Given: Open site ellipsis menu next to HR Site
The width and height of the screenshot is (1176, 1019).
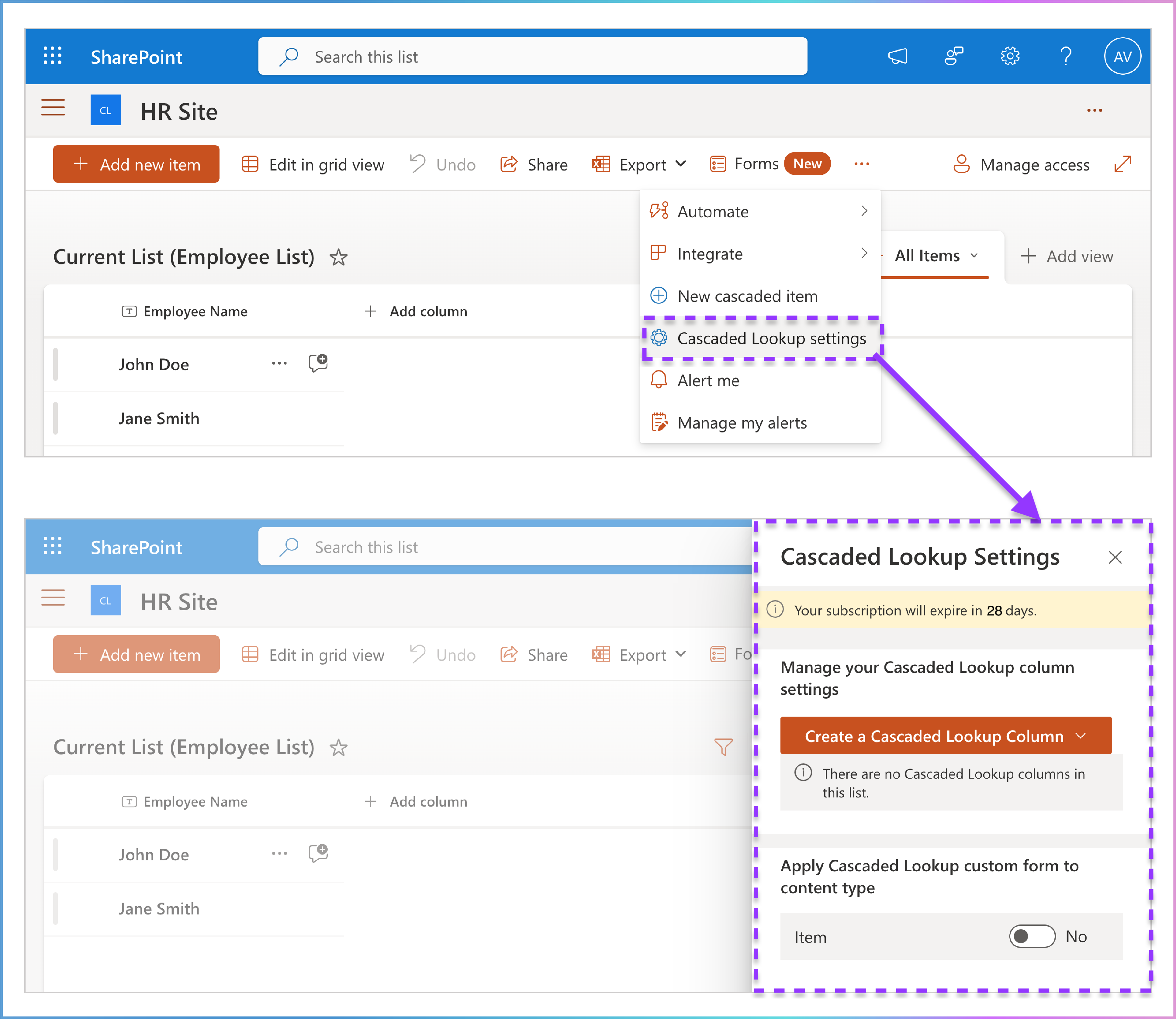Looking at the screenshot, I should coord(1094,110).
